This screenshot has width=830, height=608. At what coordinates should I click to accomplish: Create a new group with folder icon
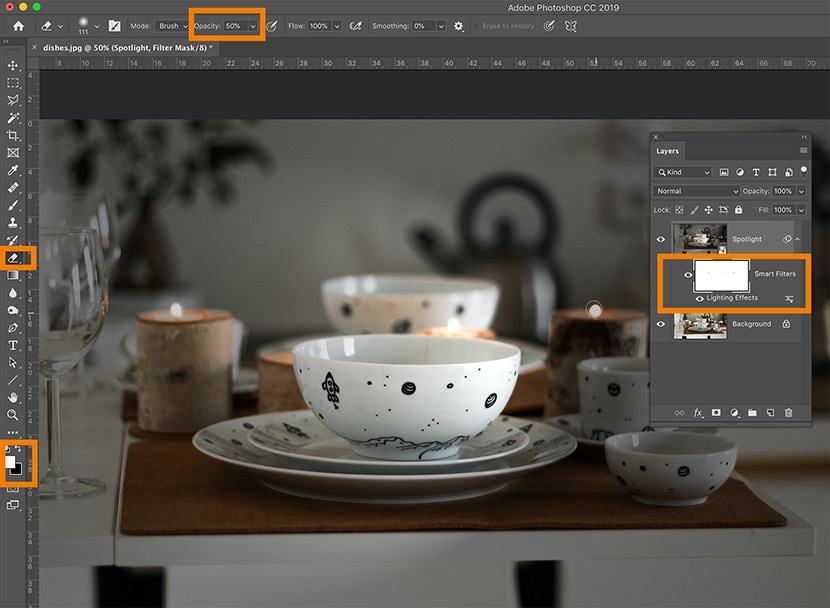tap(752, 412)
